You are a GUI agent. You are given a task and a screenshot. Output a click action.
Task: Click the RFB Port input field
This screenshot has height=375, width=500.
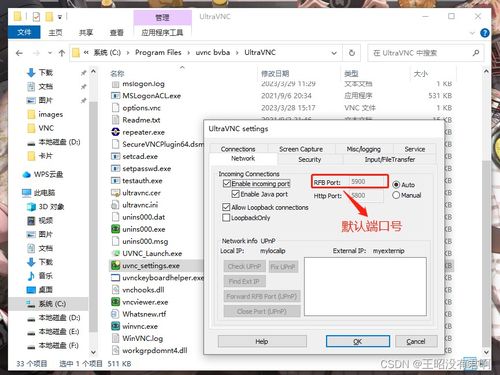[367, 182]
